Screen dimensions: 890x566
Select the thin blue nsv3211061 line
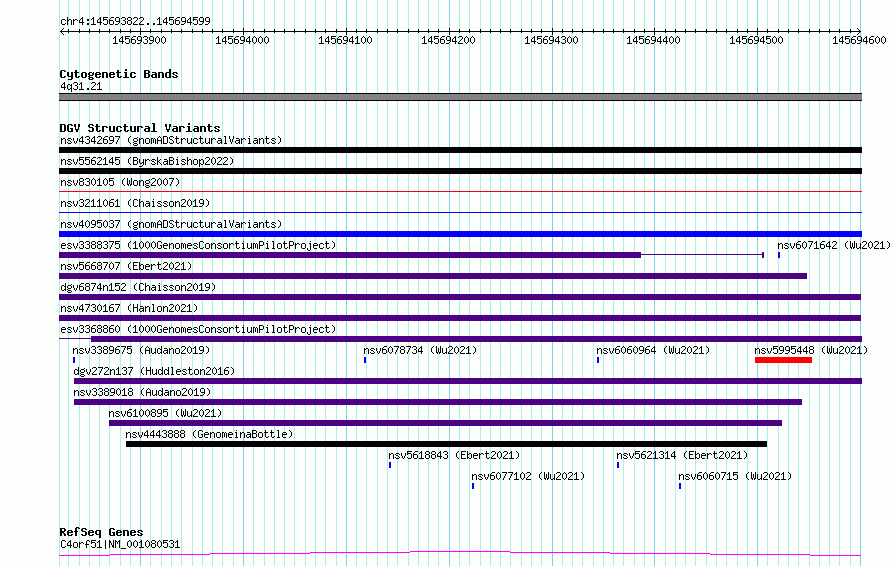pos(460,213)
